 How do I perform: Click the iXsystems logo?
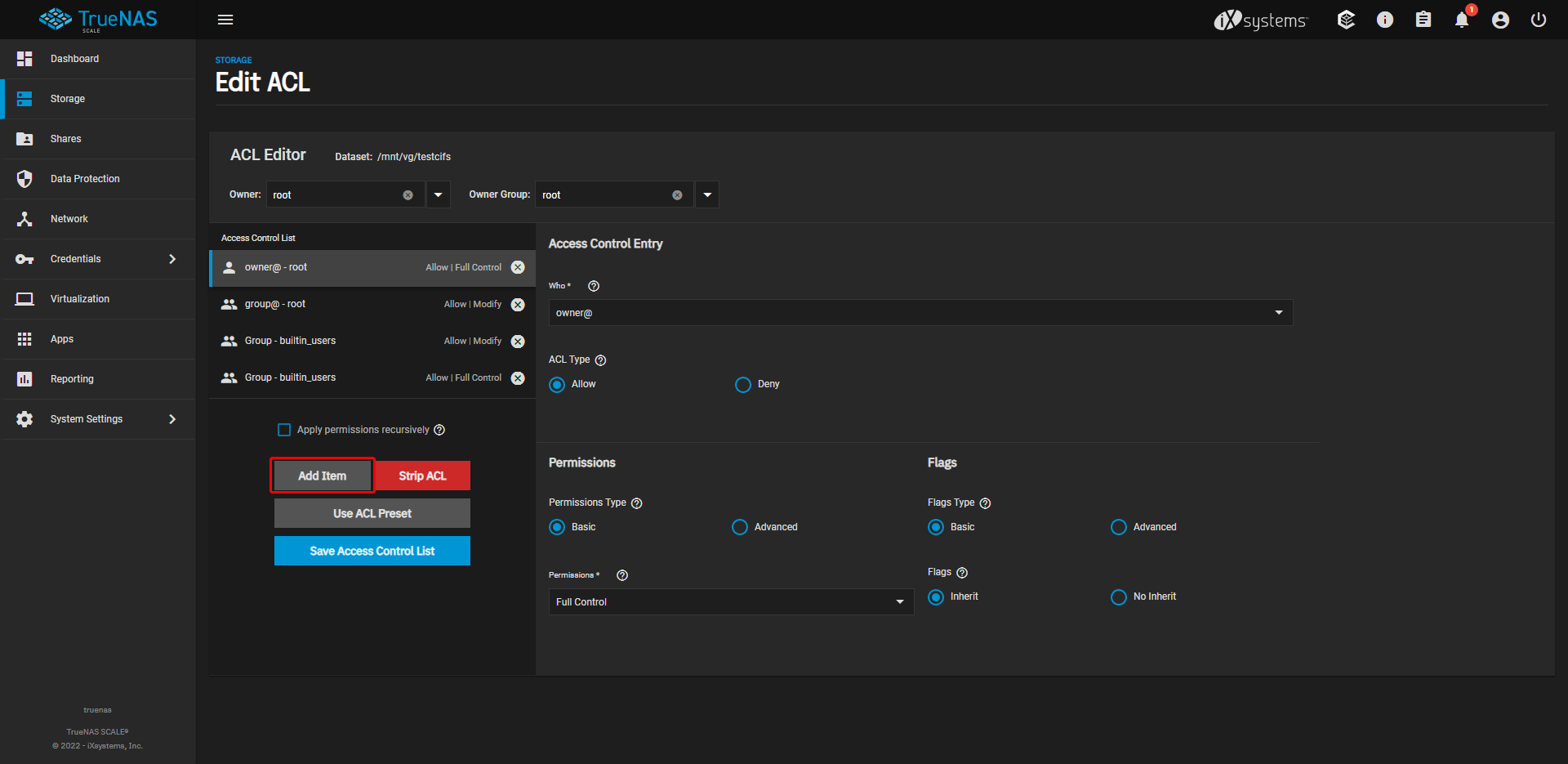pos(1261,20)
